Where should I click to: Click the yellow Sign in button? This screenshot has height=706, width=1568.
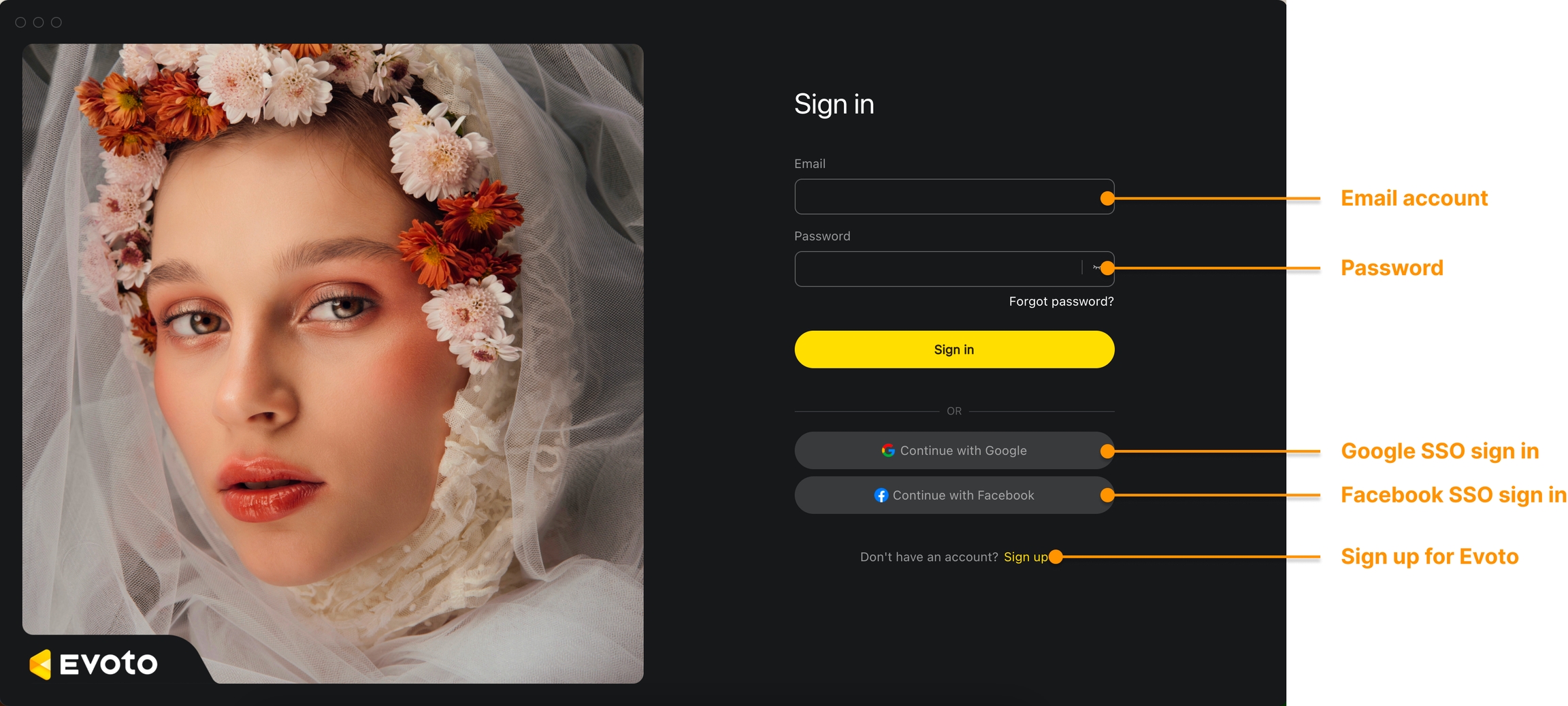954,349
